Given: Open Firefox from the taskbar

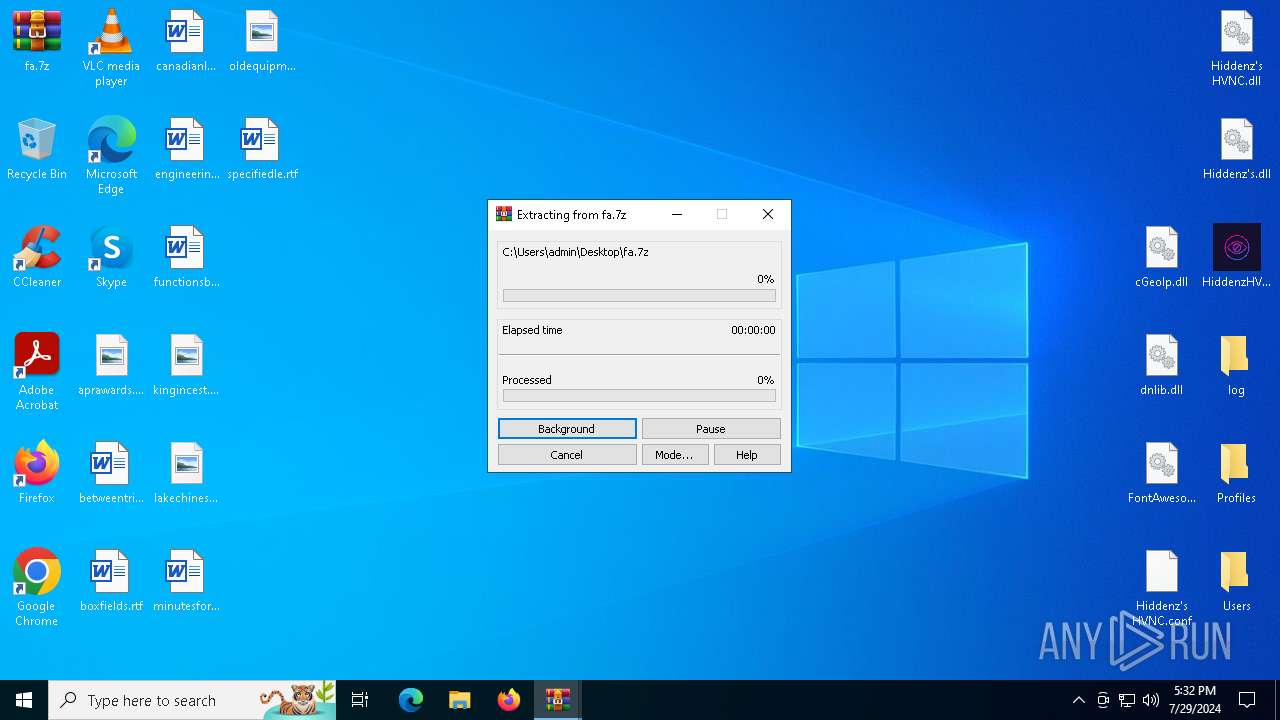Looking at the screenshot, I should (509, 700).
